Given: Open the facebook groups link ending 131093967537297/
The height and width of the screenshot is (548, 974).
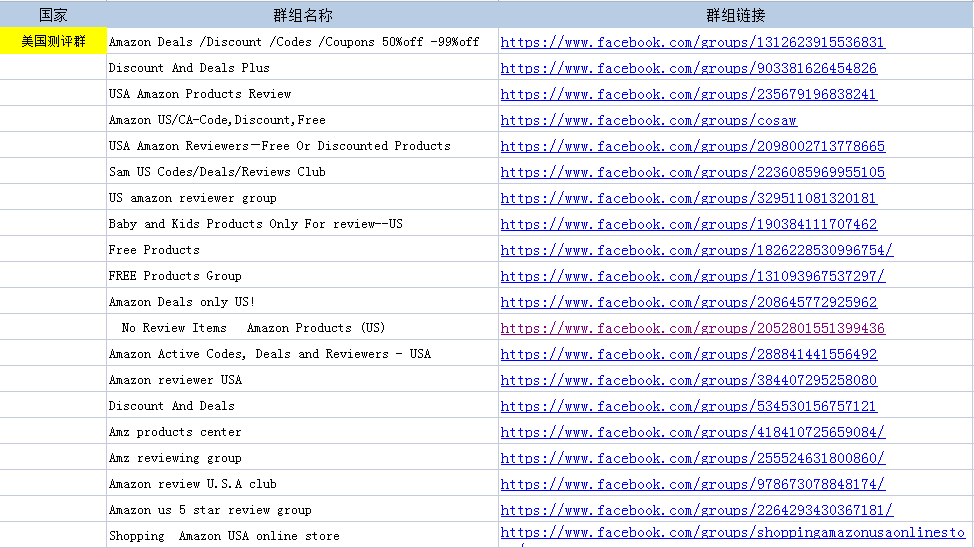Looking at the screenshot, I should coord(693,276).
